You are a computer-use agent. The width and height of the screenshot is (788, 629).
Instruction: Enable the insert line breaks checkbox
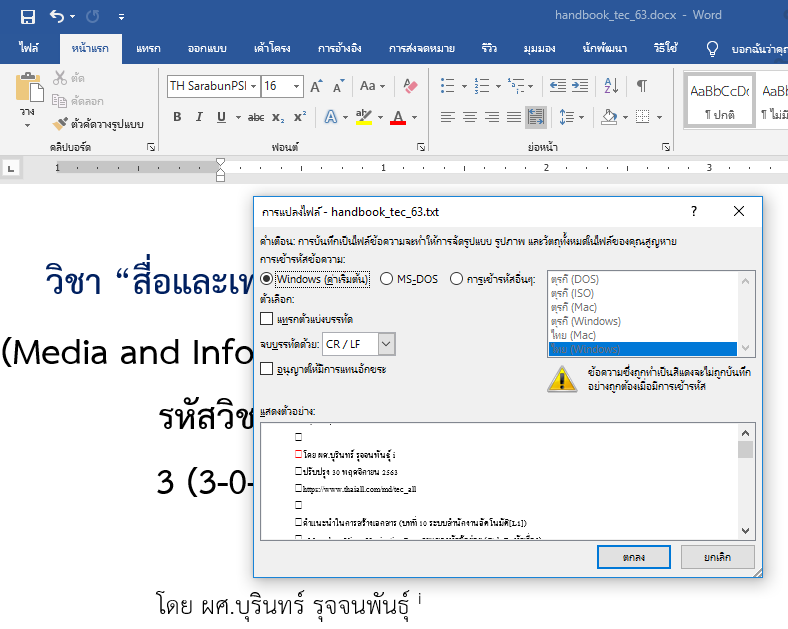[266, 319]
